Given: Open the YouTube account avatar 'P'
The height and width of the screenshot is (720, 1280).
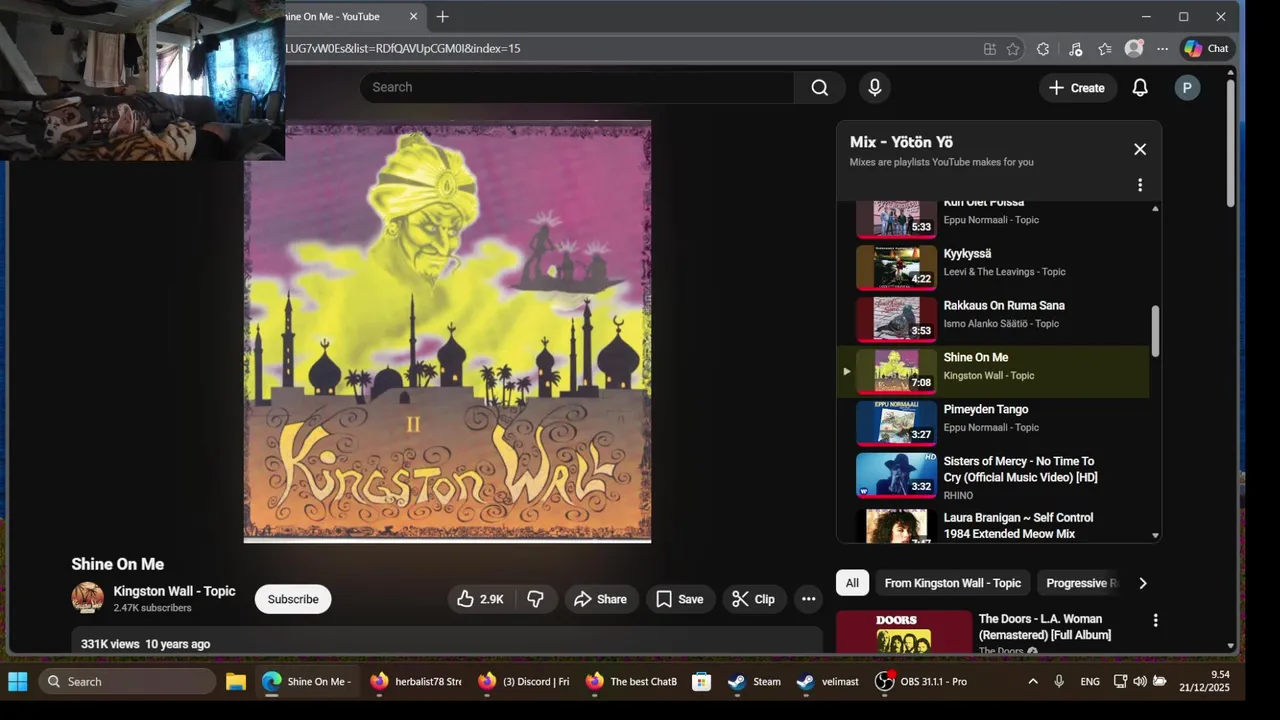Looking at the screenshot, I should 1187,88.
